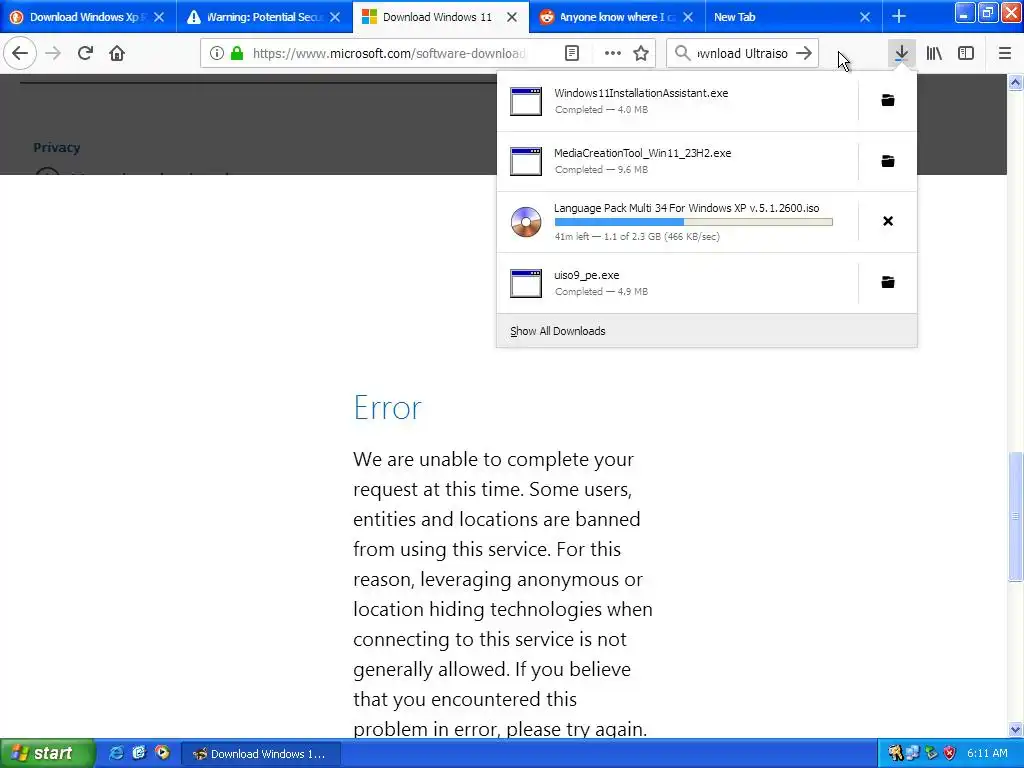Close the Download Windows 11 tab
This screenshot has width=1024, height=768.
[512, 17]
